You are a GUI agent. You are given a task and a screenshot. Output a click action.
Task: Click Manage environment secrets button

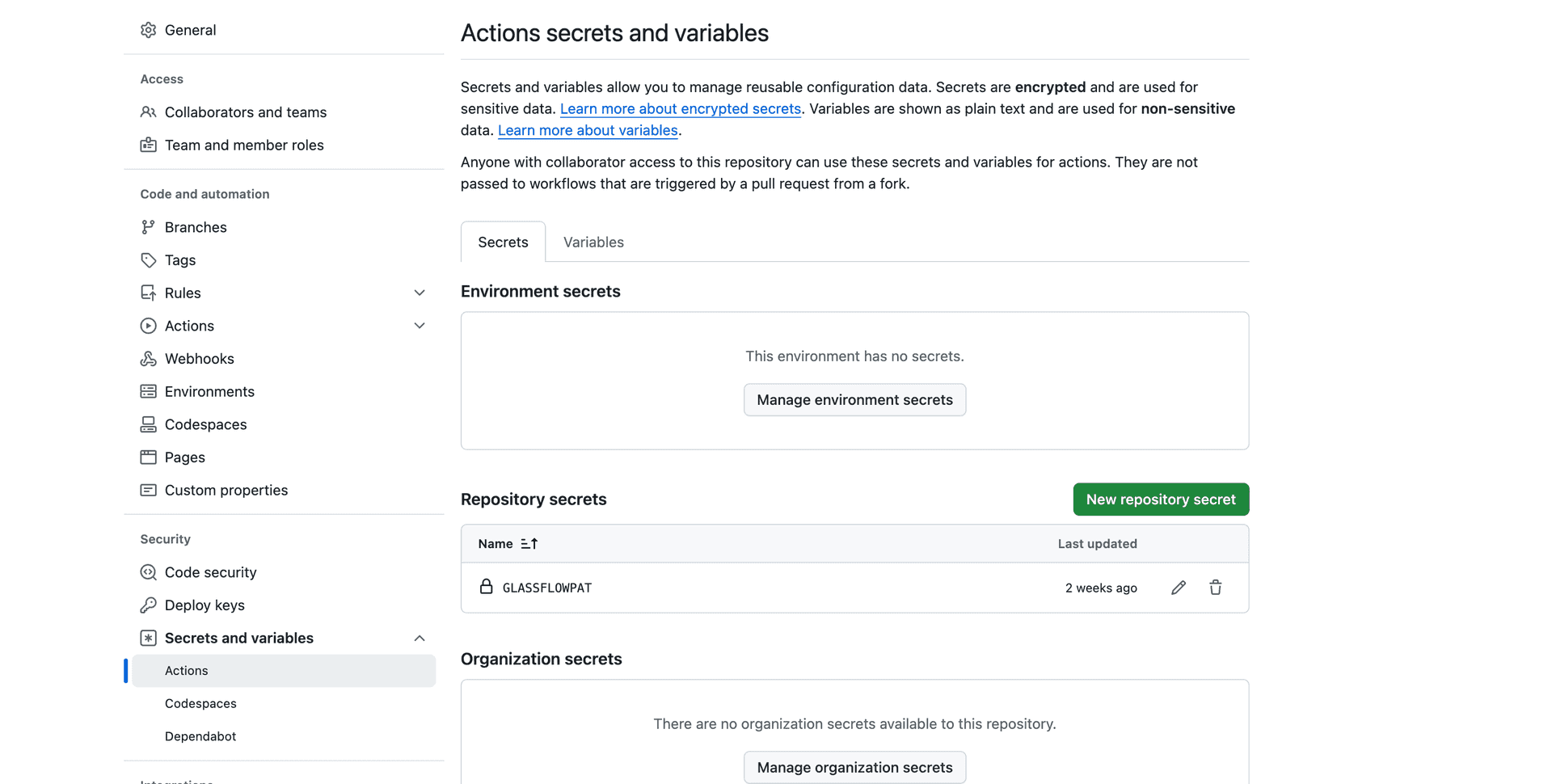click(854, 400)
